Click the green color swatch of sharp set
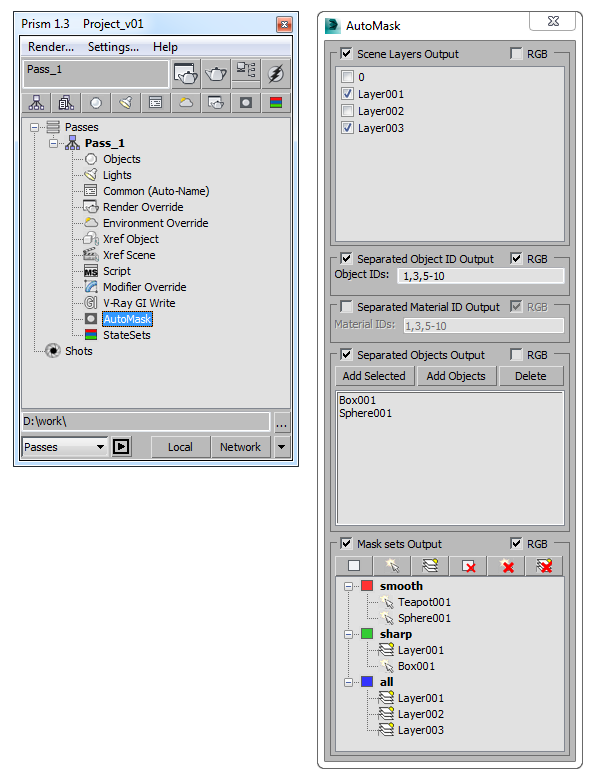The height and width of the screenshot is (780, 596). pos(367,634)
